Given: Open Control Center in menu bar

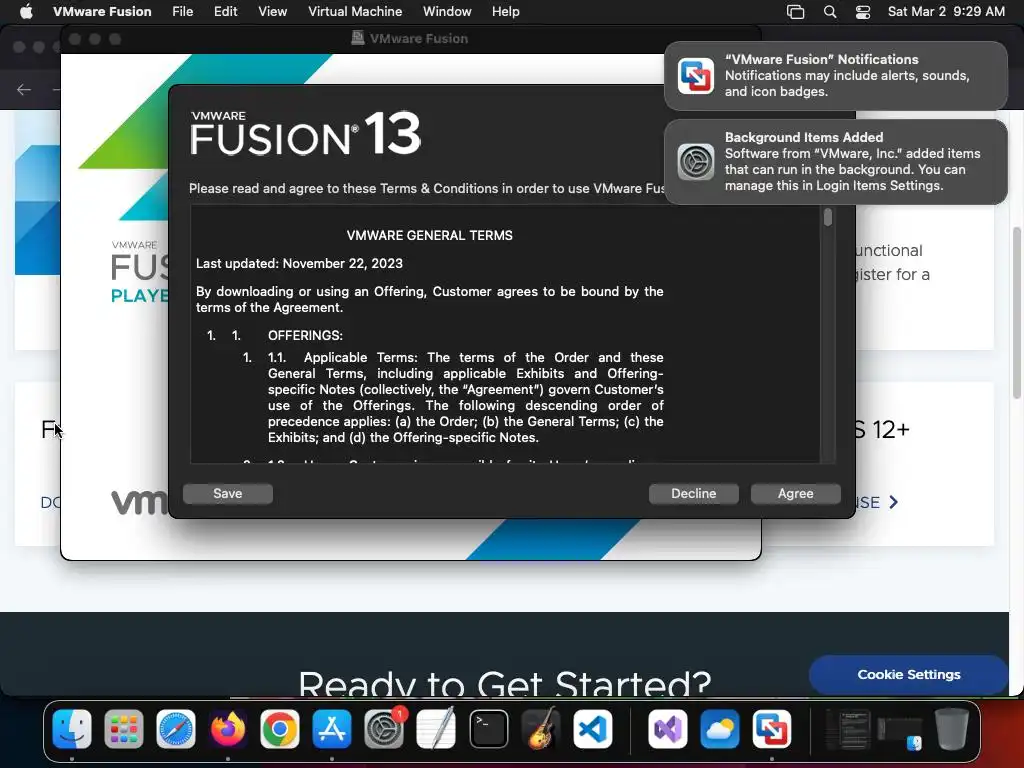Looking at the screenshot, I should click(863, 12).
